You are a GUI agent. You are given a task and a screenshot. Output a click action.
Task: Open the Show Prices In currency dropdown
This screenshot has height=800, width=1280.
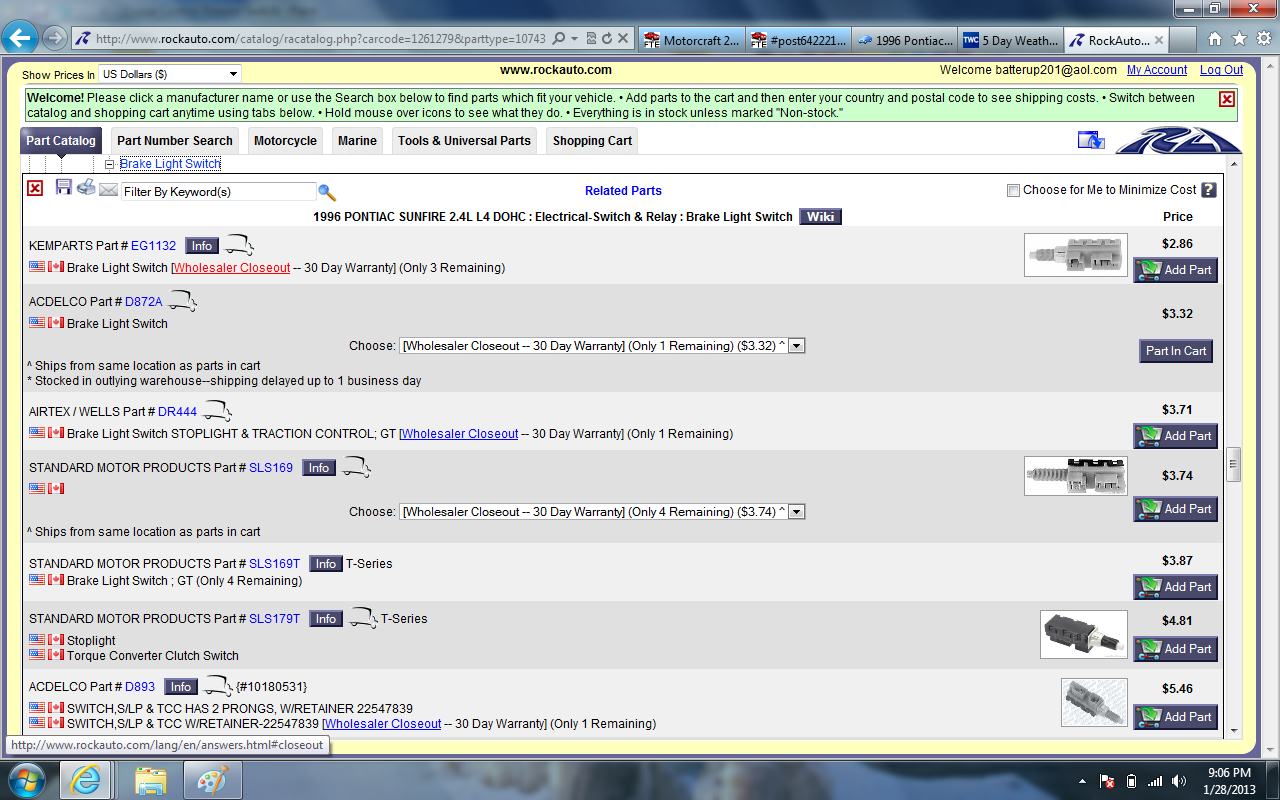pyautogui.click(x=170, y=74)
